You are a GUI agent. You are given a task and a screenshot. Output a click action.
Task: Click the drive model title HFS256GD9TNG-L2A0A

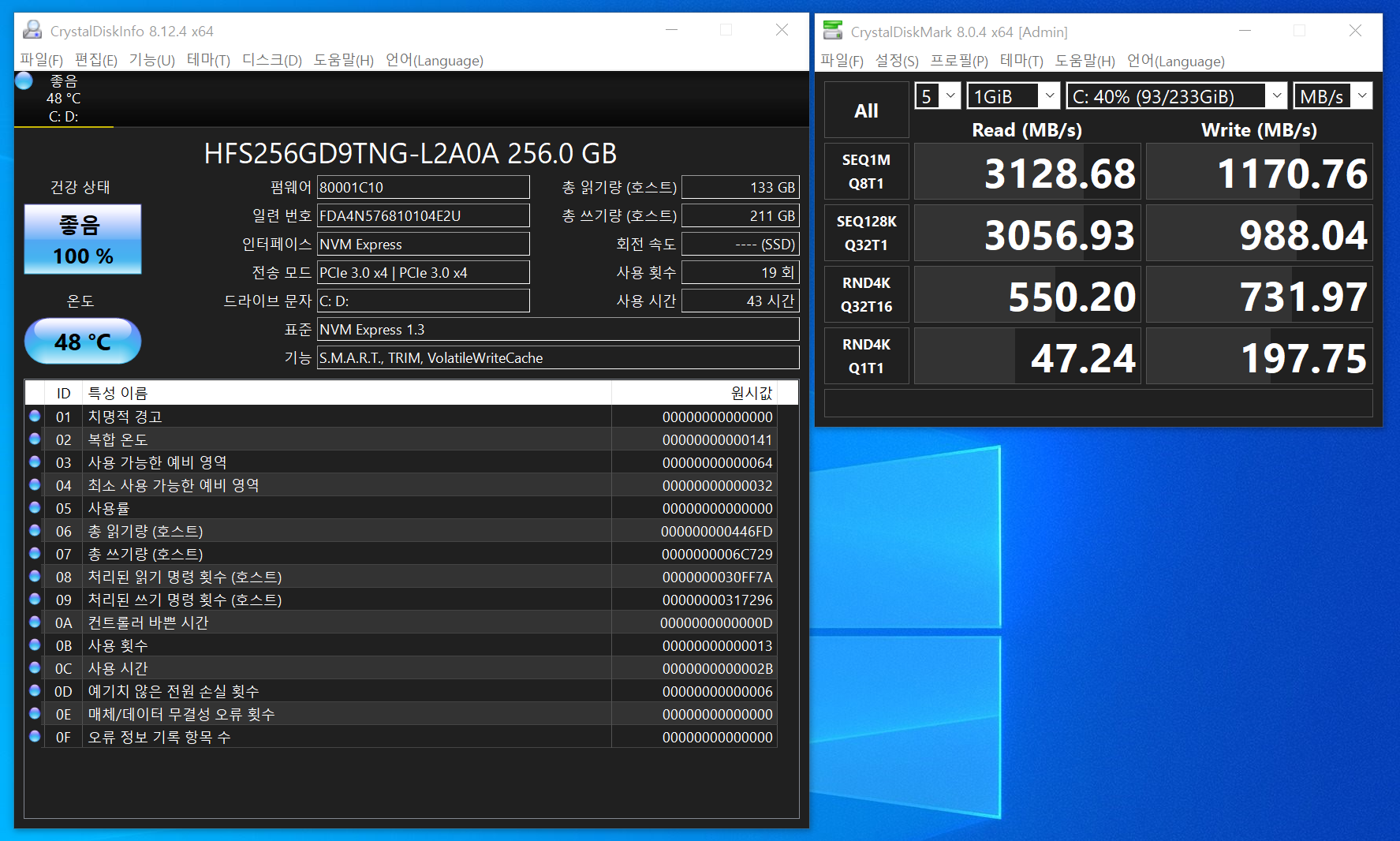[410, 153]
